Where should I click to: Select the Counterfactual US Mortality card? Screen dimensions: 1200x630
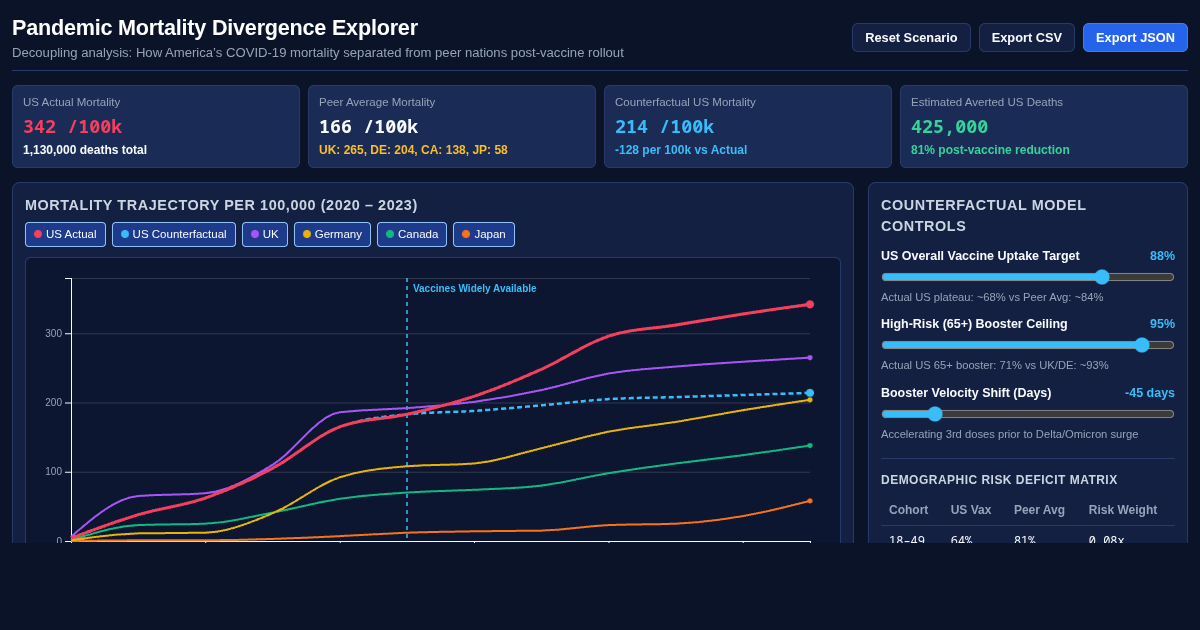click(x=748, y=126)
